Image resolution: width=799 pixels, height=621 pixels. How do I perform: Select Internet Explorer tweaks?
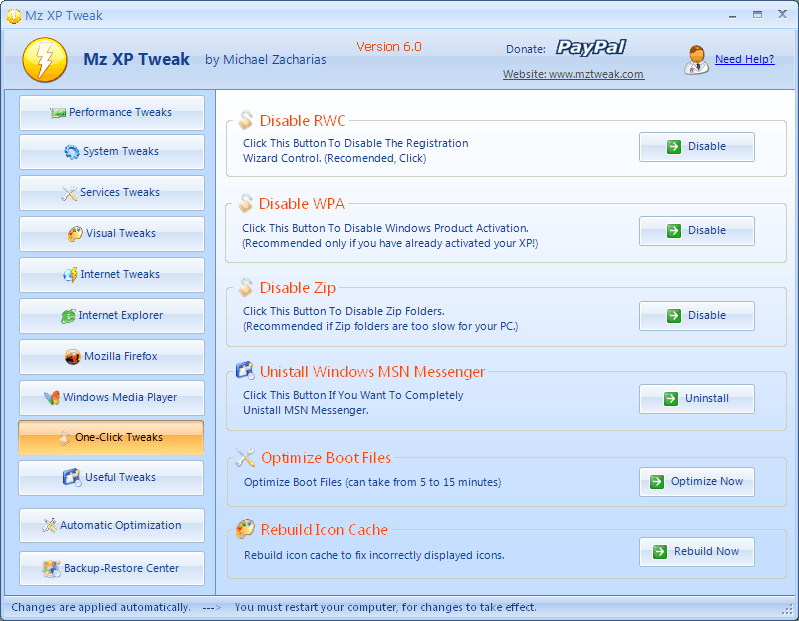(x=112, y=316)
